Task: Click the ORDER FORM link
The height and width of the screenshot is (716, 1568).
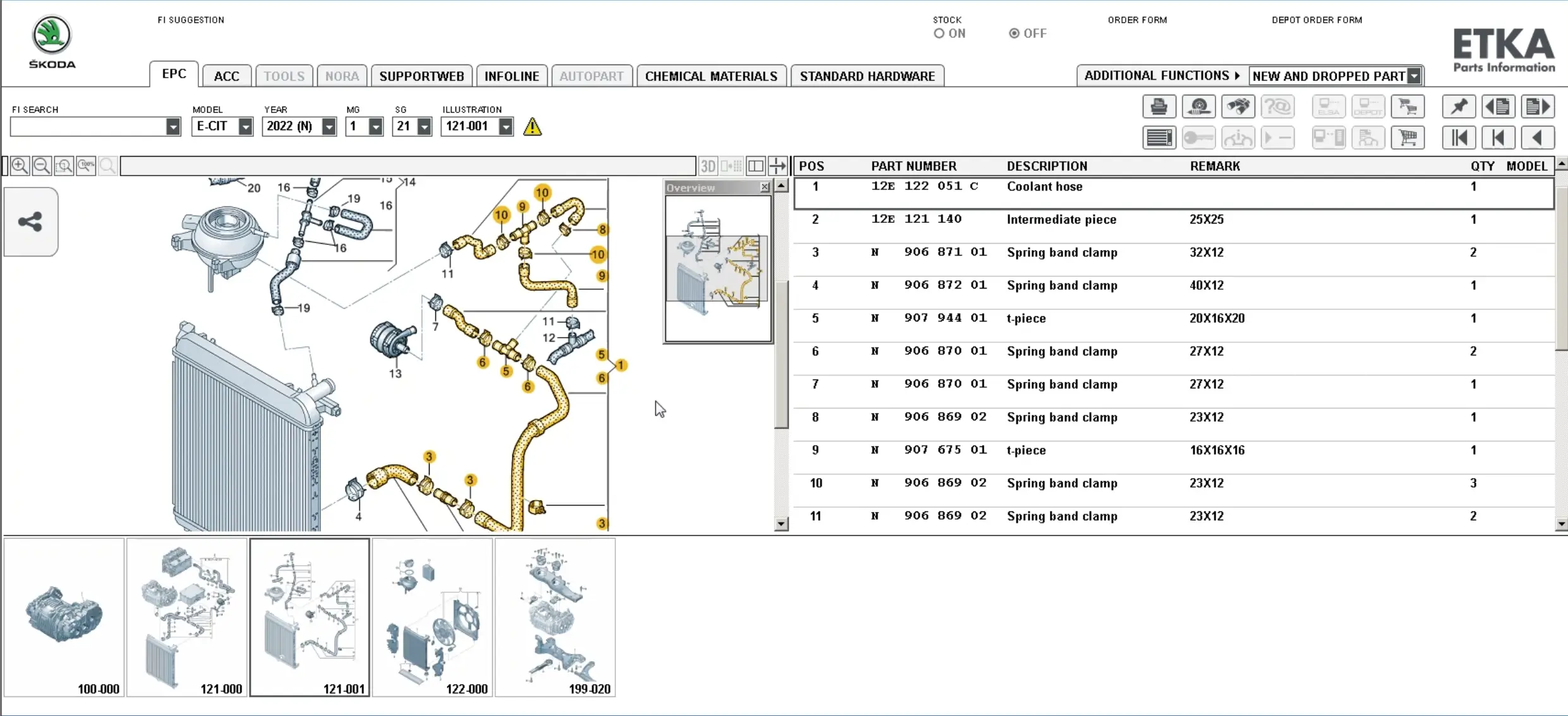Action: click(1137, 20)
